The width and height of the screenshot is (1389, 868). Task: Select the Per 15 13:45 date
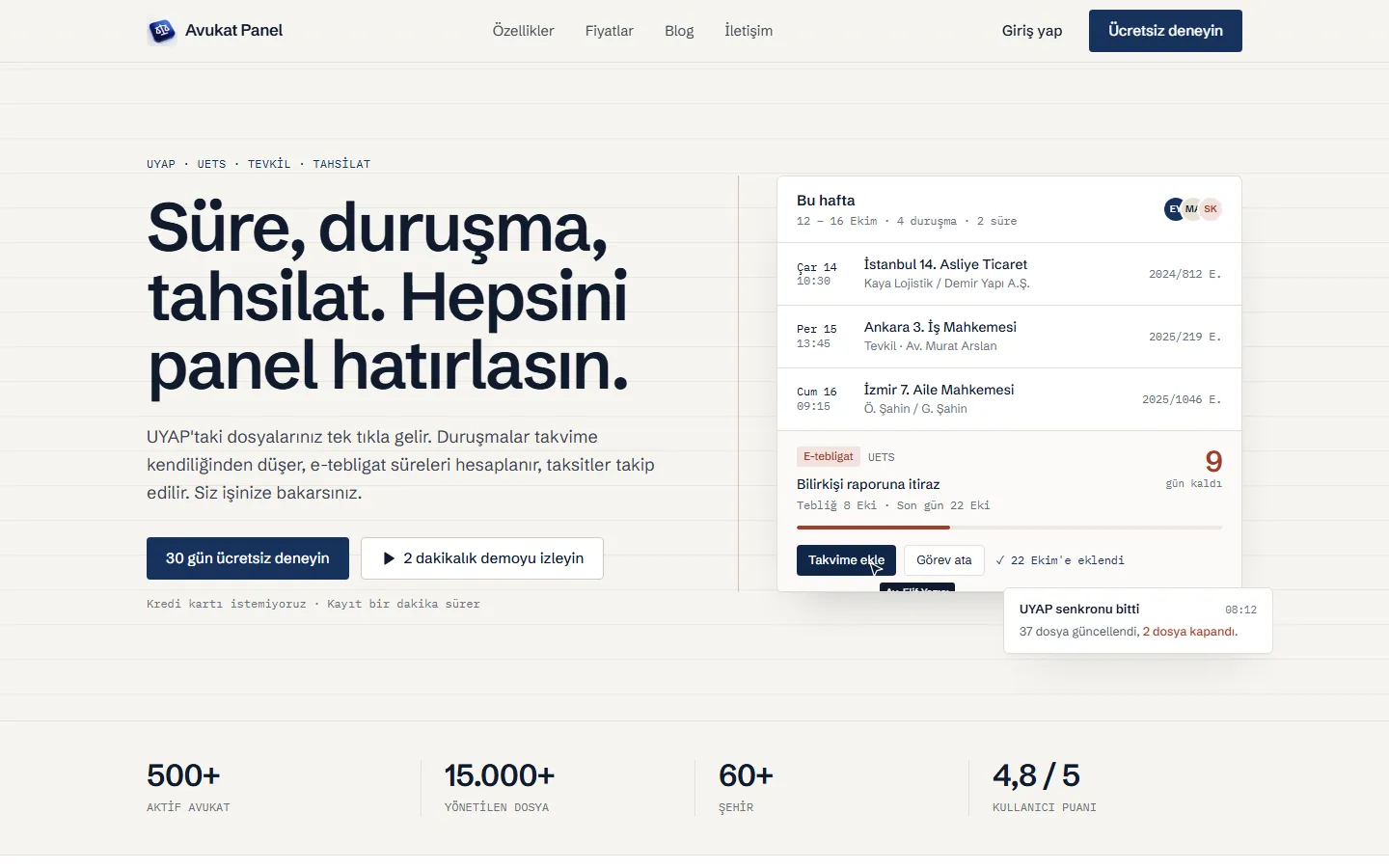click(x=817, y=337)
